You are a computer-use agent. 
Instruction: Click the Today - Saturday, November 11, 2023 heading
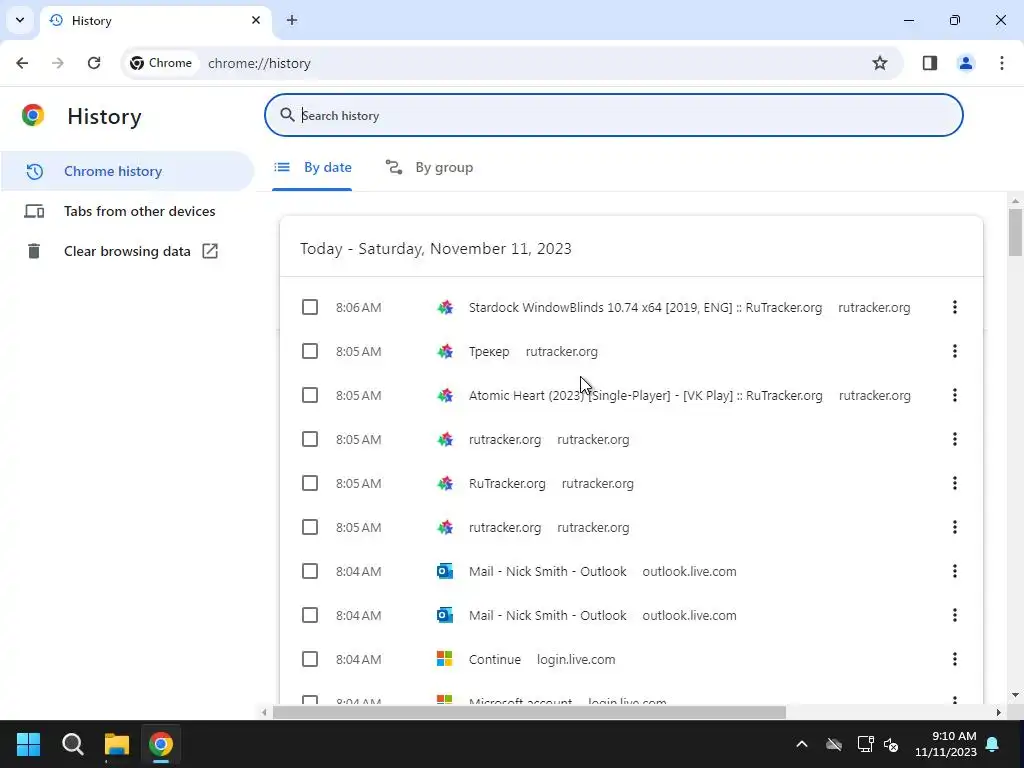pyautogui.click(x=436, y=249)
